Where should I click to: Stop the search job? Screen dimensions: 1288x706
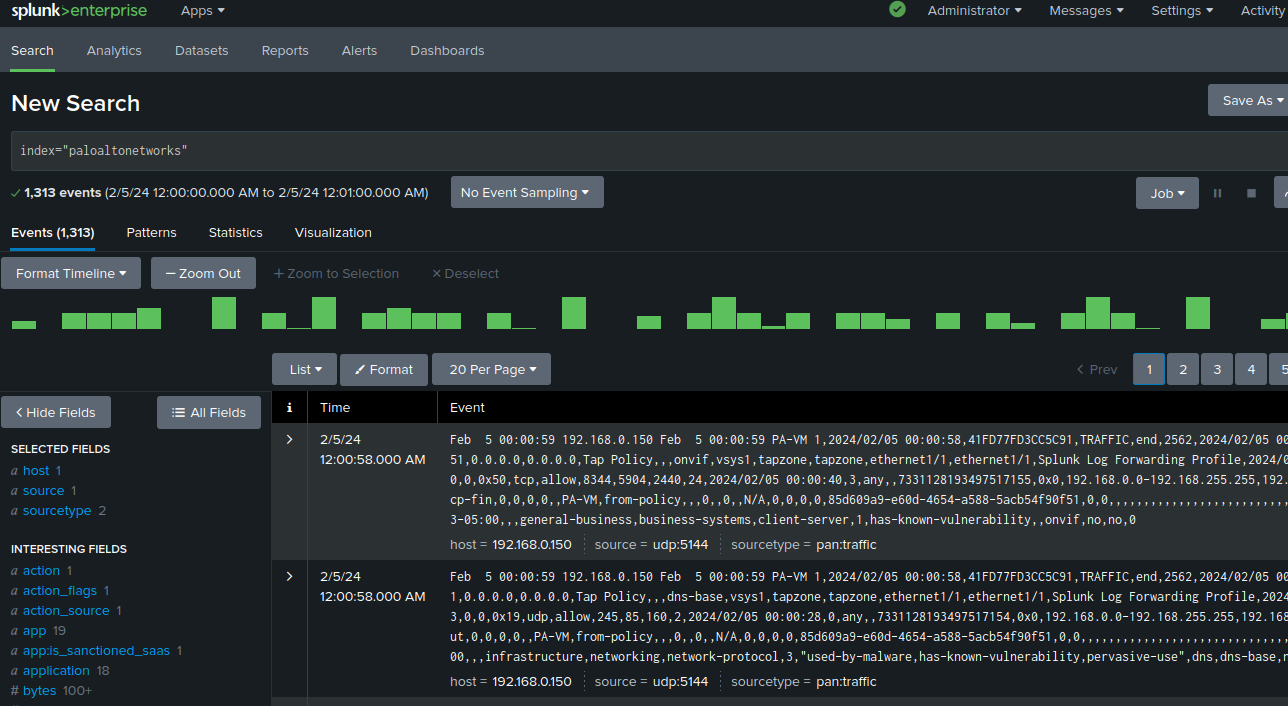(1250, 192)
